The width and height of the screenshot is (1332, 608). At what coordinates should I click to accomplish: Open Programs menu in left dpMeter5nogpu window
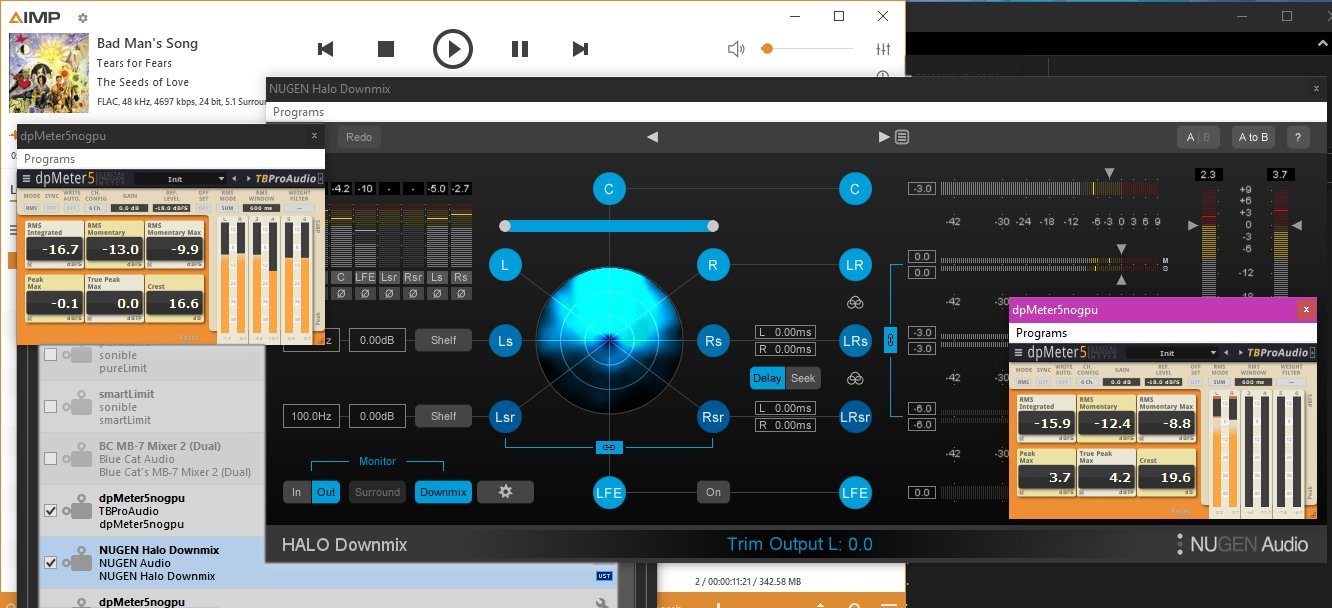tap(49, 159)
